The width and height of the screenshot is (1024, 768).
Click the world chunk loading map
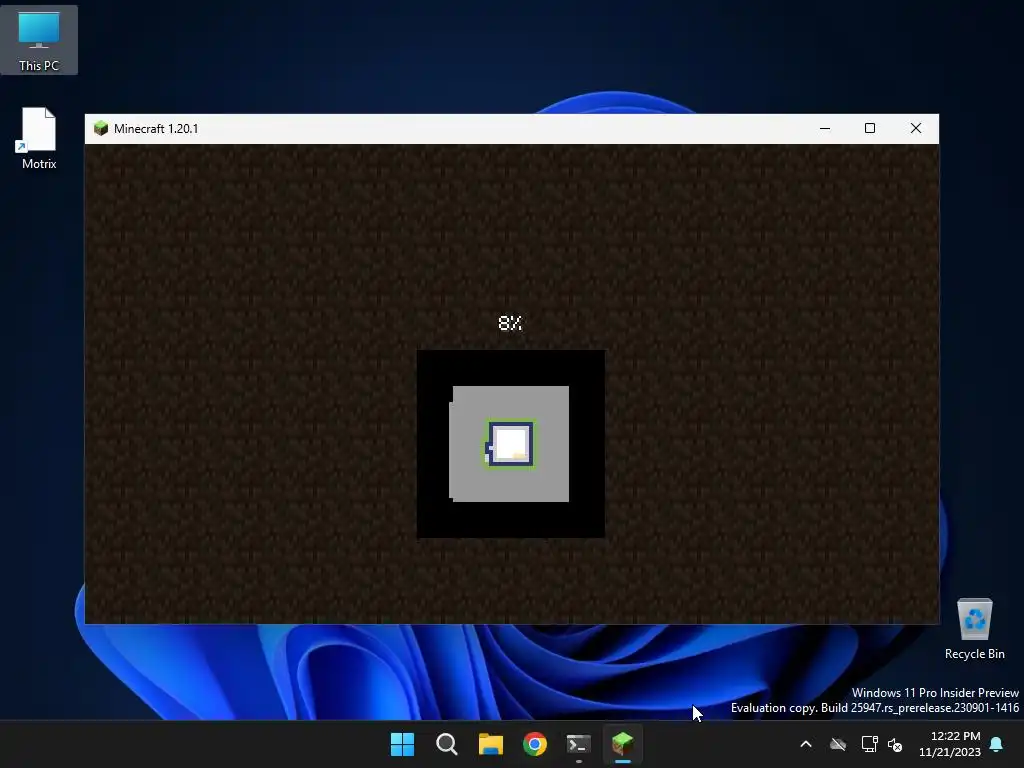(511, 444)
